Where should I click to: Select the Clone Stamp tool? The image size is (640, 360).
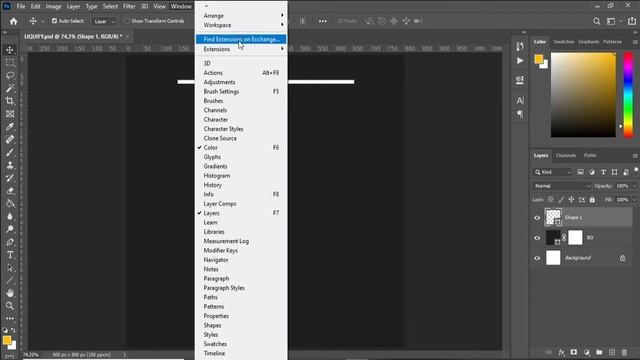[10, 165]
